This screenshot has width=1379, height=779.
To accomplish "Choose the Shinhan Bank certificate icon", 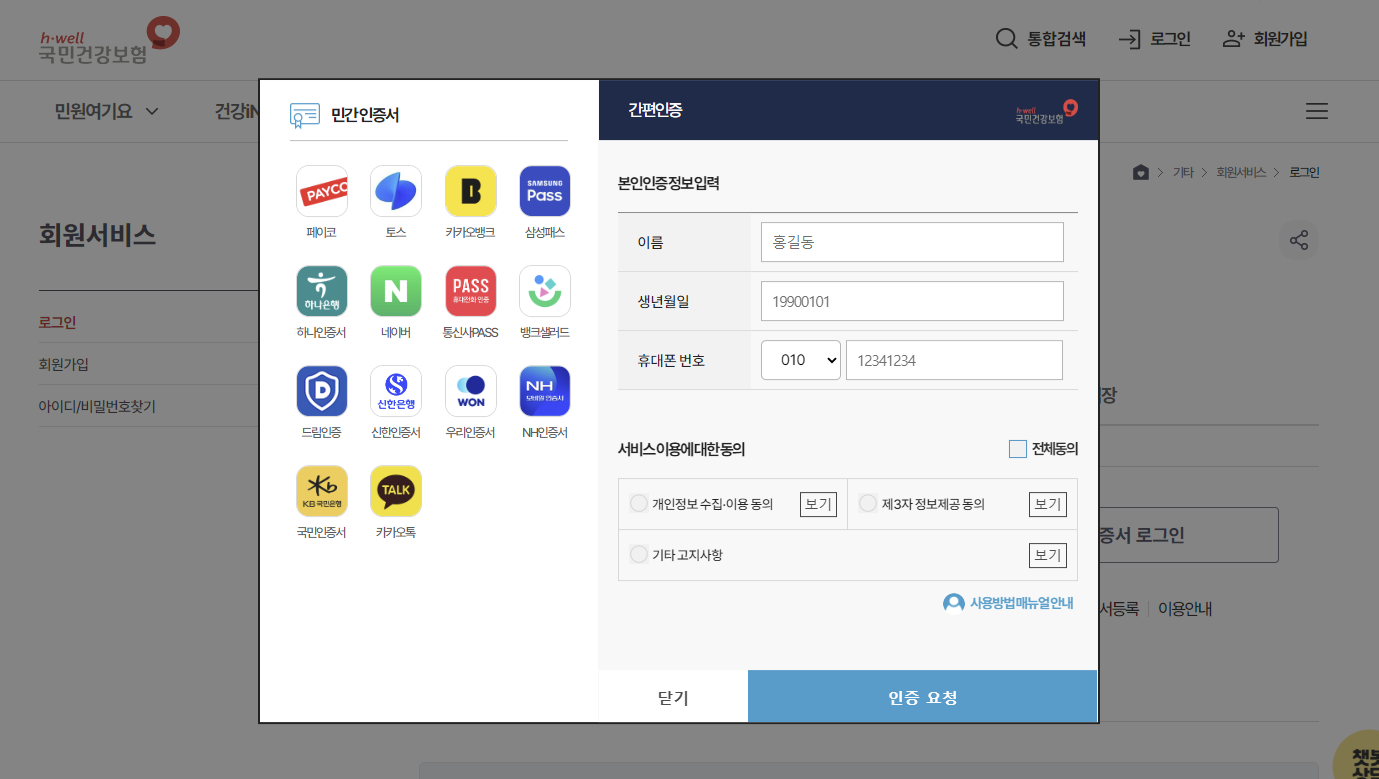I will tap(396, 391).
